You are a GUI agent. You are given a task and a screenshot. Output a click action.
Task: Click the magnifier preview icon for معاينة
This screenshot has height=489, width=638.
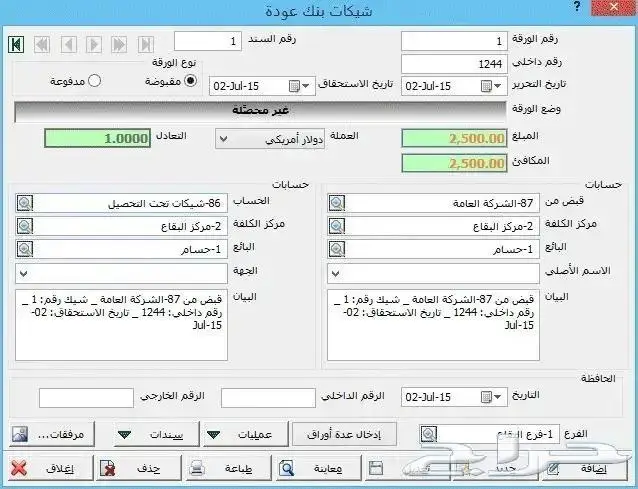286,469
